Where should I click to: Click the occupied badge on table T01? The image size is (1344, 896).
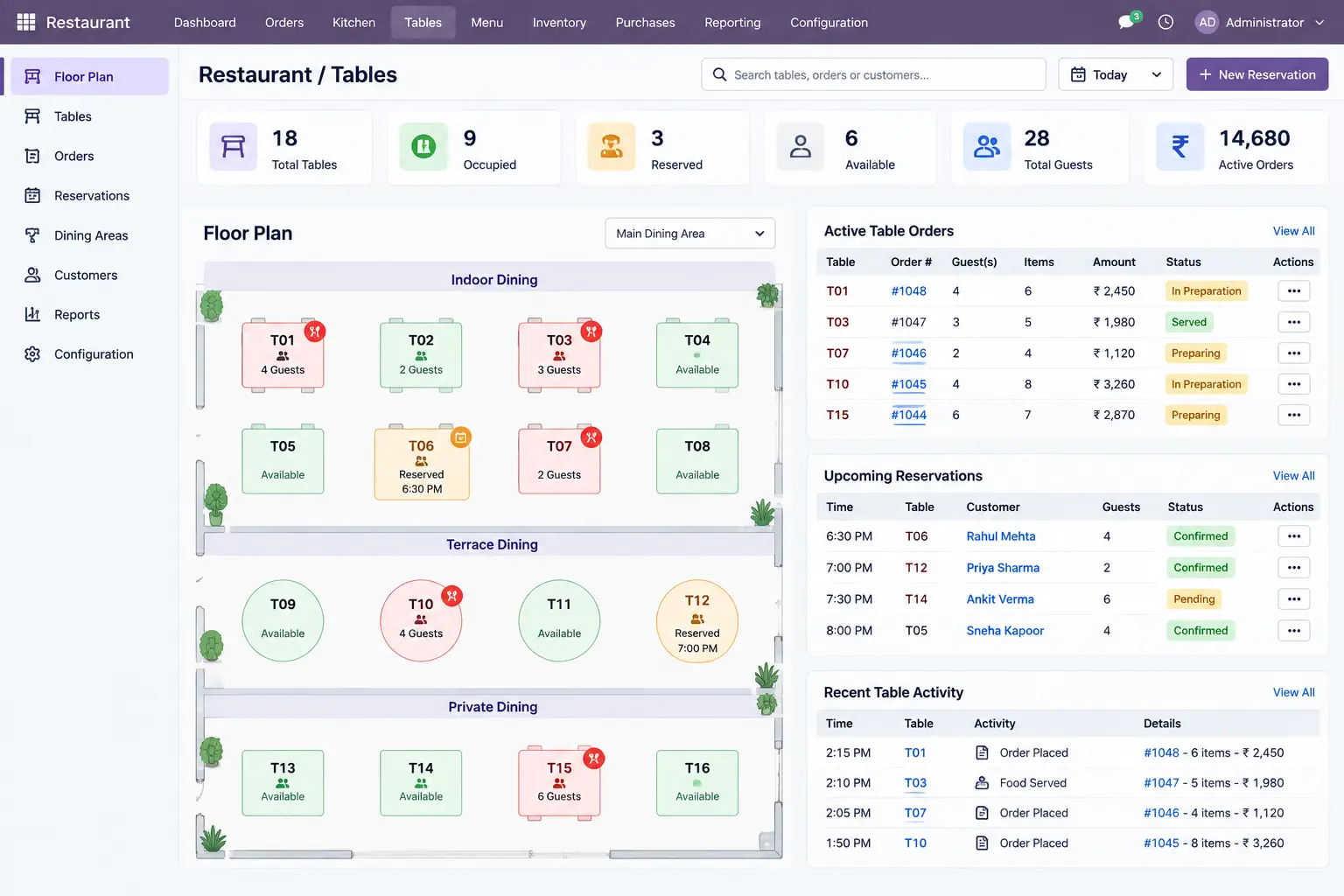coord(315,332)
